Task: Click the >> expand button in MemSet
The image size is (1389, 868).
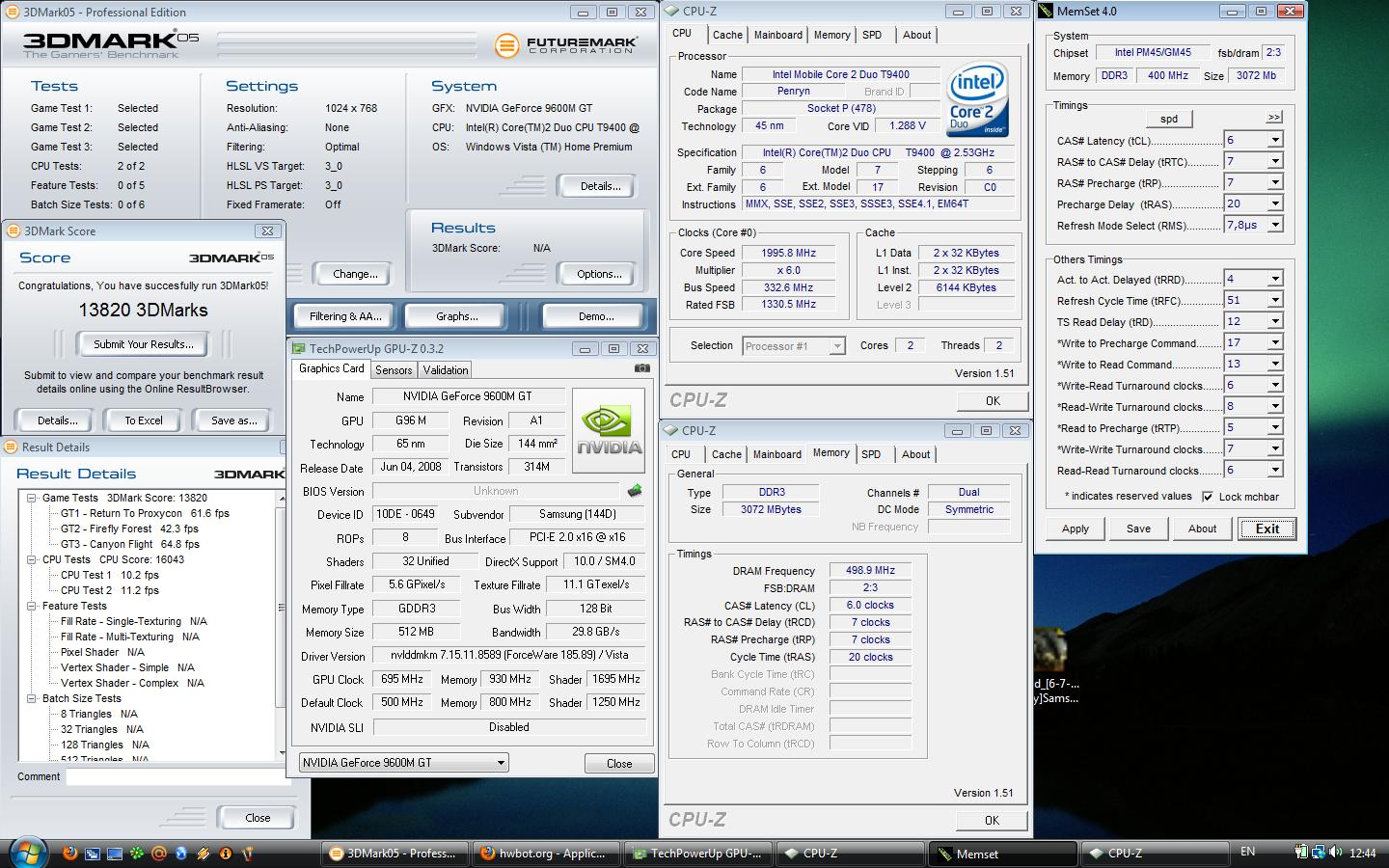Action: 1274,117
